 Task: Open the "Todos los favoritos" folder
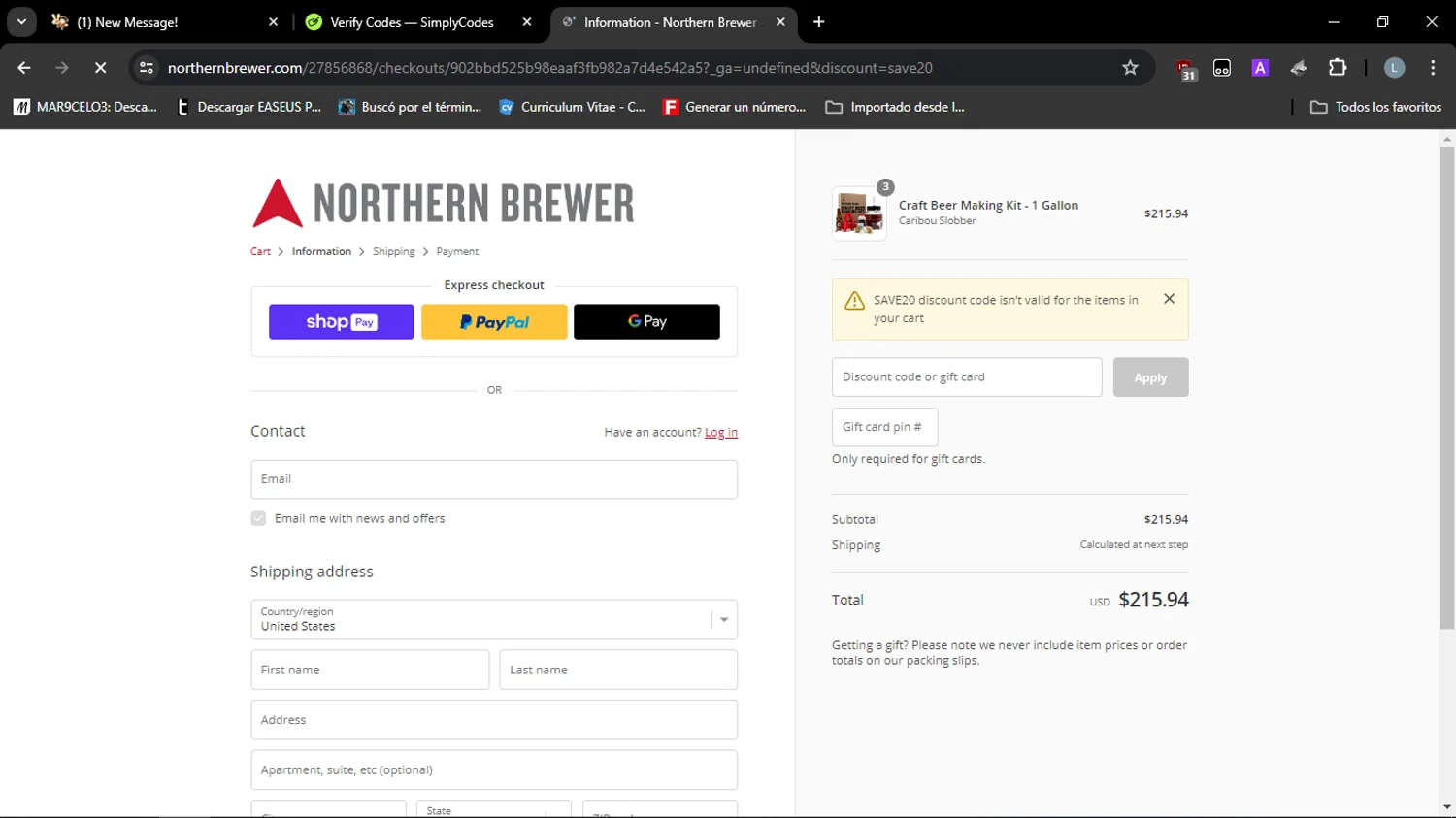tap(1375, 107)
